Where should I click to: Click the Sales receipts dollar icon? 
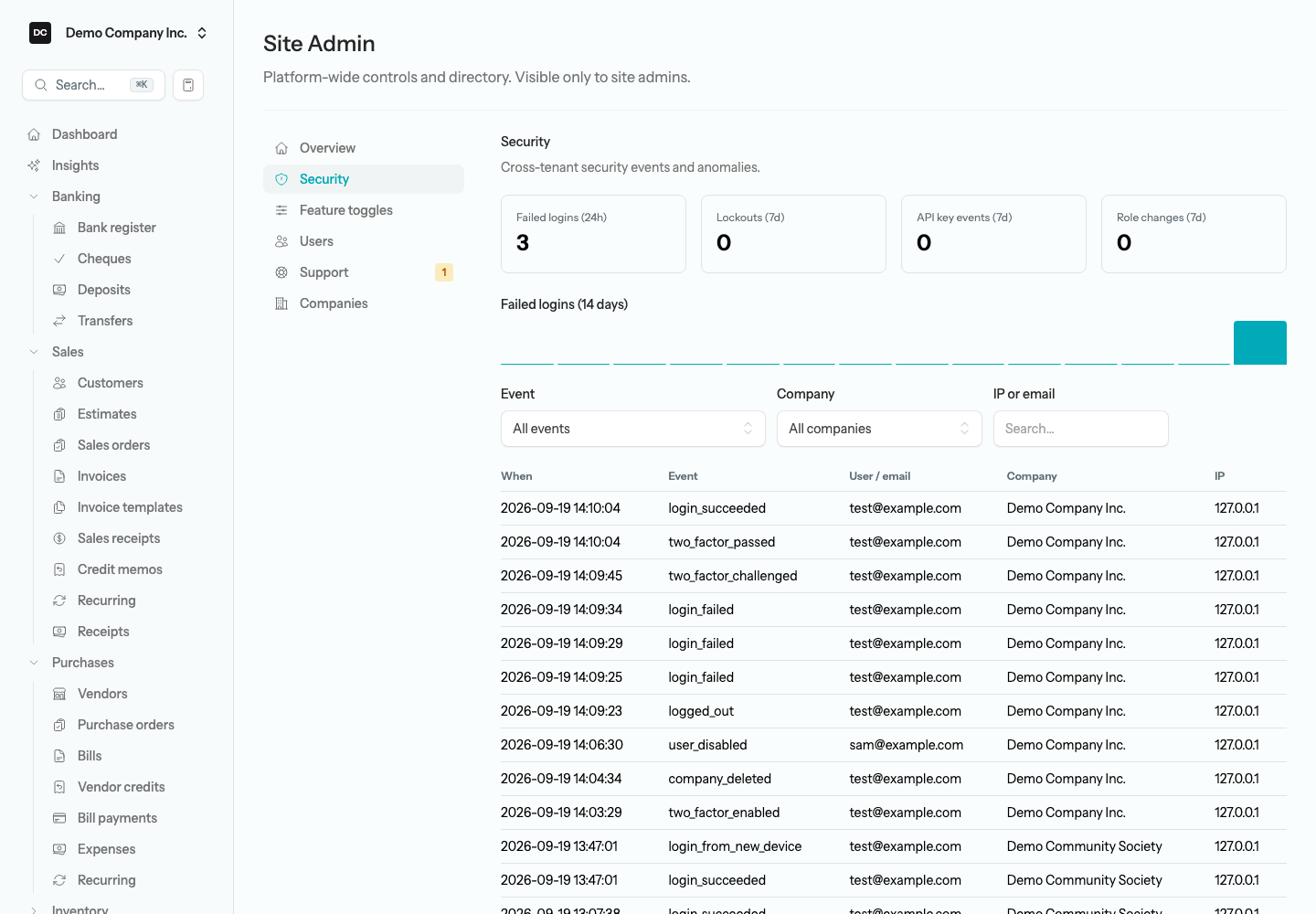(x=59, y=538)
